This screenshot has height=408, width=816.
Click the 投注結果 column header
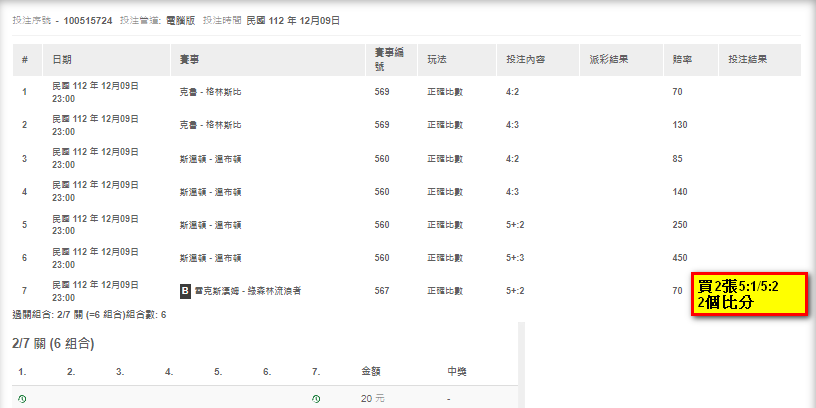pos(748,60)
